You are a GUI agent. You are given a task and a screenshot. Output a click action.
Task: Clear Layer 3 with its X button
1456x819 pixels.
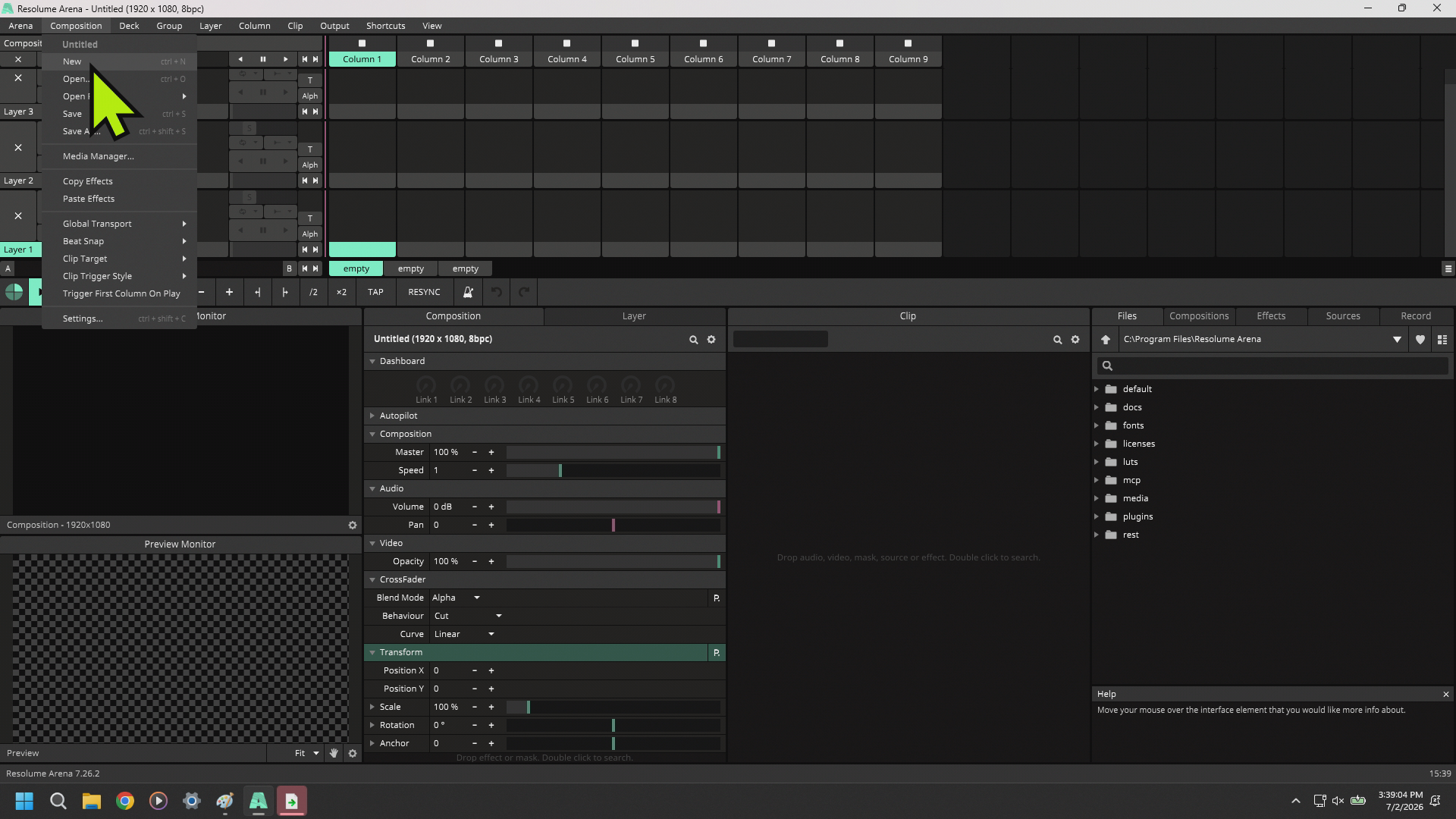[18, 78]
